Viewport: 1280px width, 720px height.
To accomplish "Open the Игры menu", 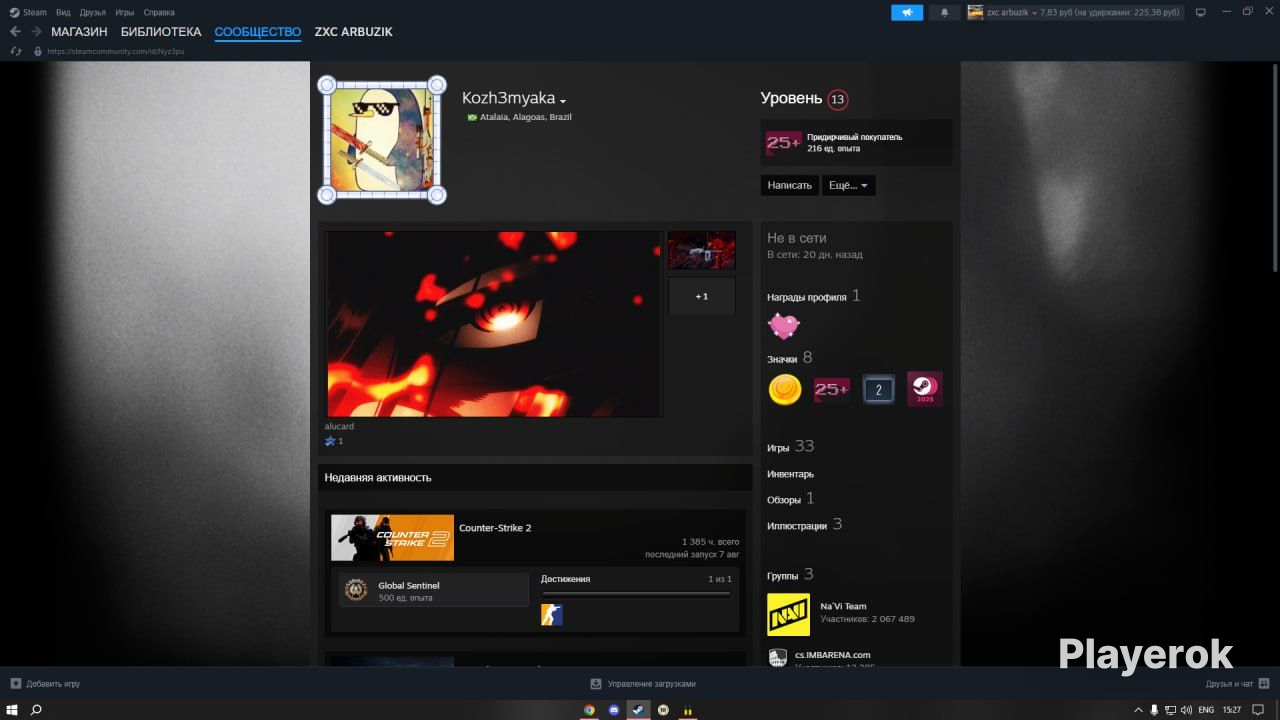I will [125, 12].
